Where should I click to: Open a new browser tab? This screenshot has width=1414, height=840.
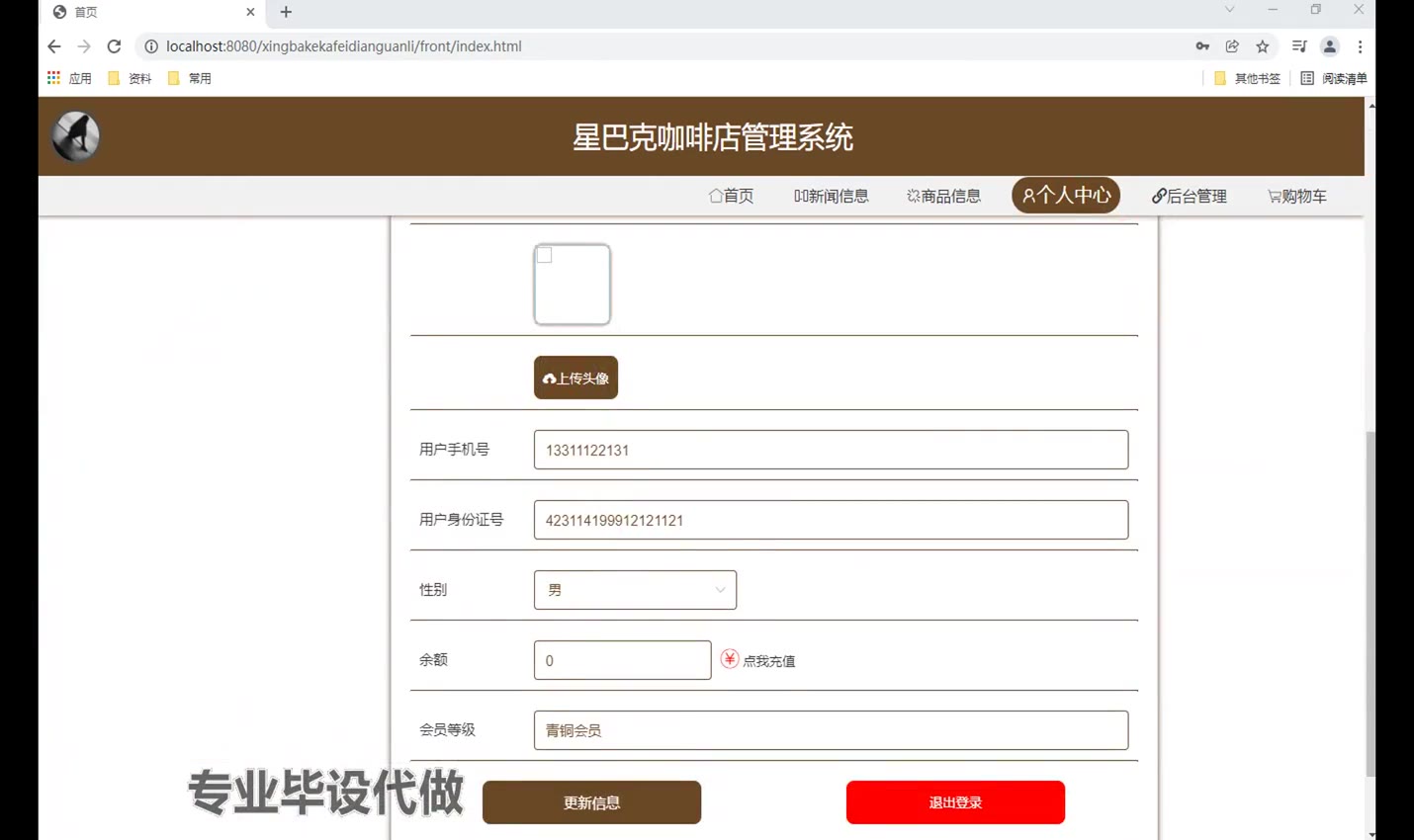pyautogui.click(x=286, y=12)
